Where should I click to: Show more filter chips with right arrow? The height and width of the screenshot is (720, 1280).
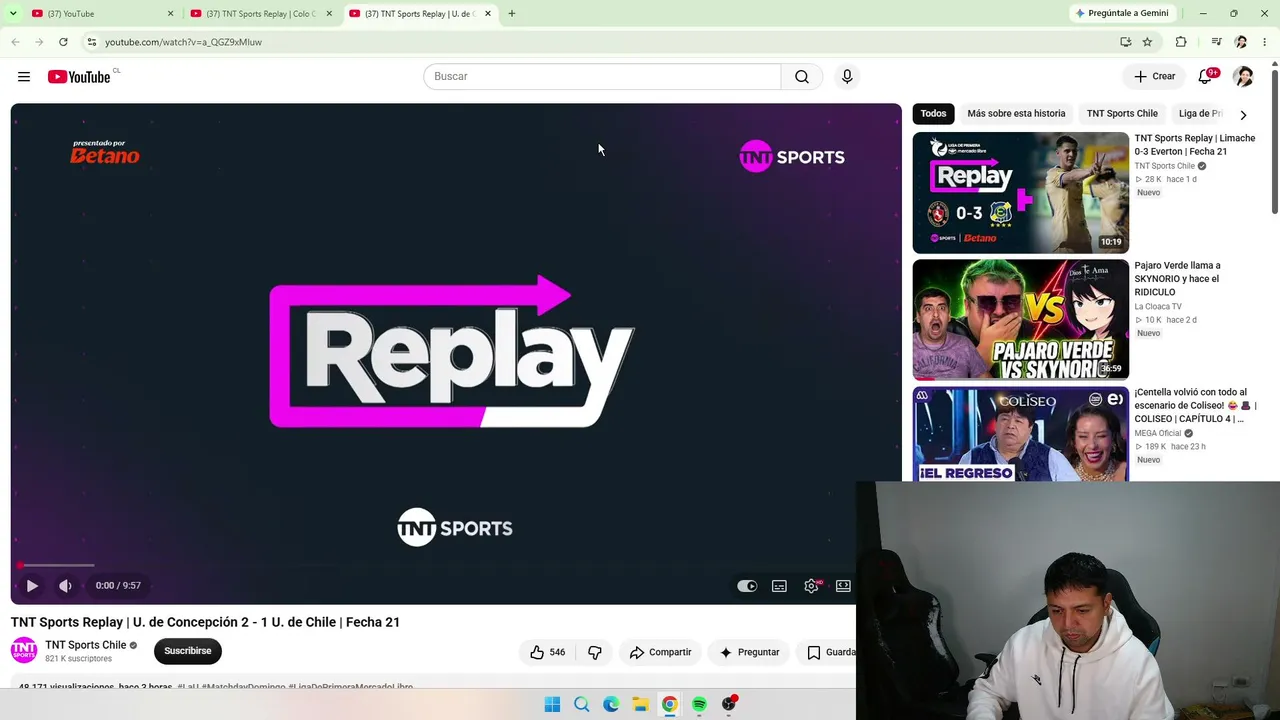tap(1243, 115)
